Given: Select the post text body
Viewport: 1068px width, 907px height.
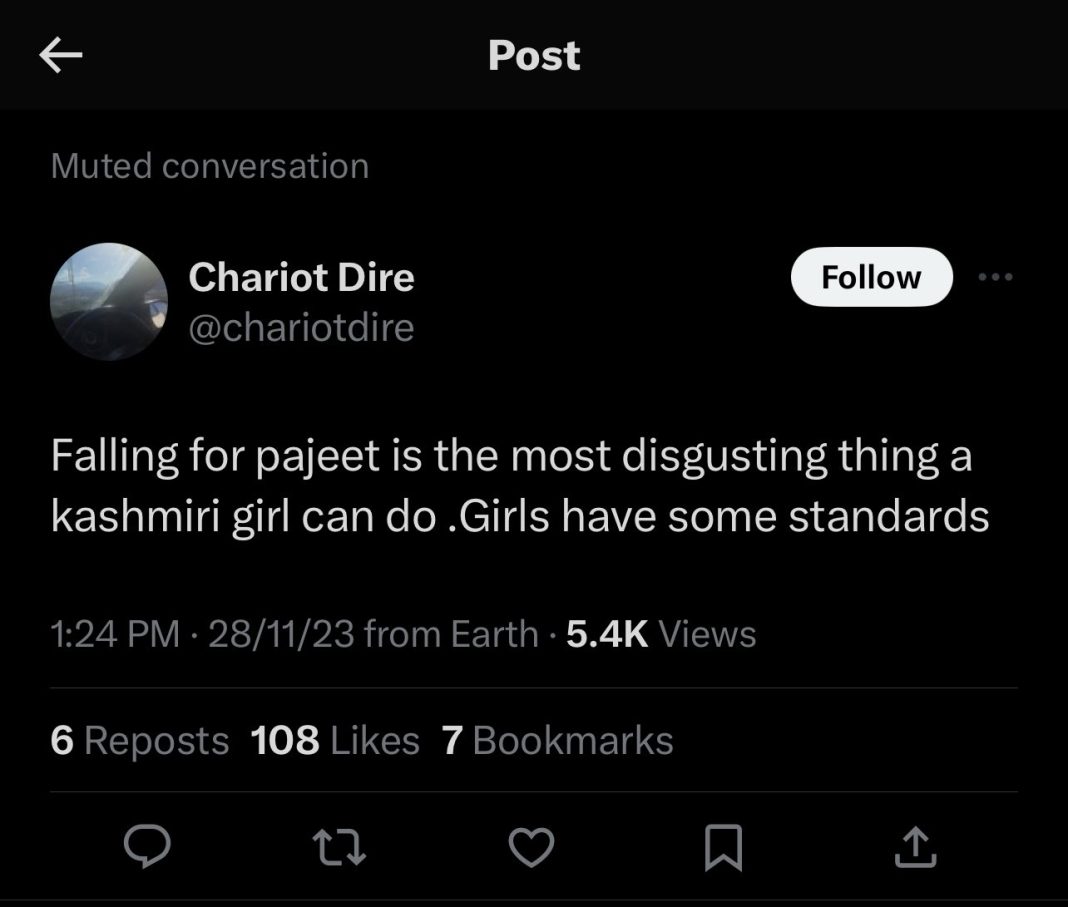Looking at the screenshot, I should pos(520,486).
